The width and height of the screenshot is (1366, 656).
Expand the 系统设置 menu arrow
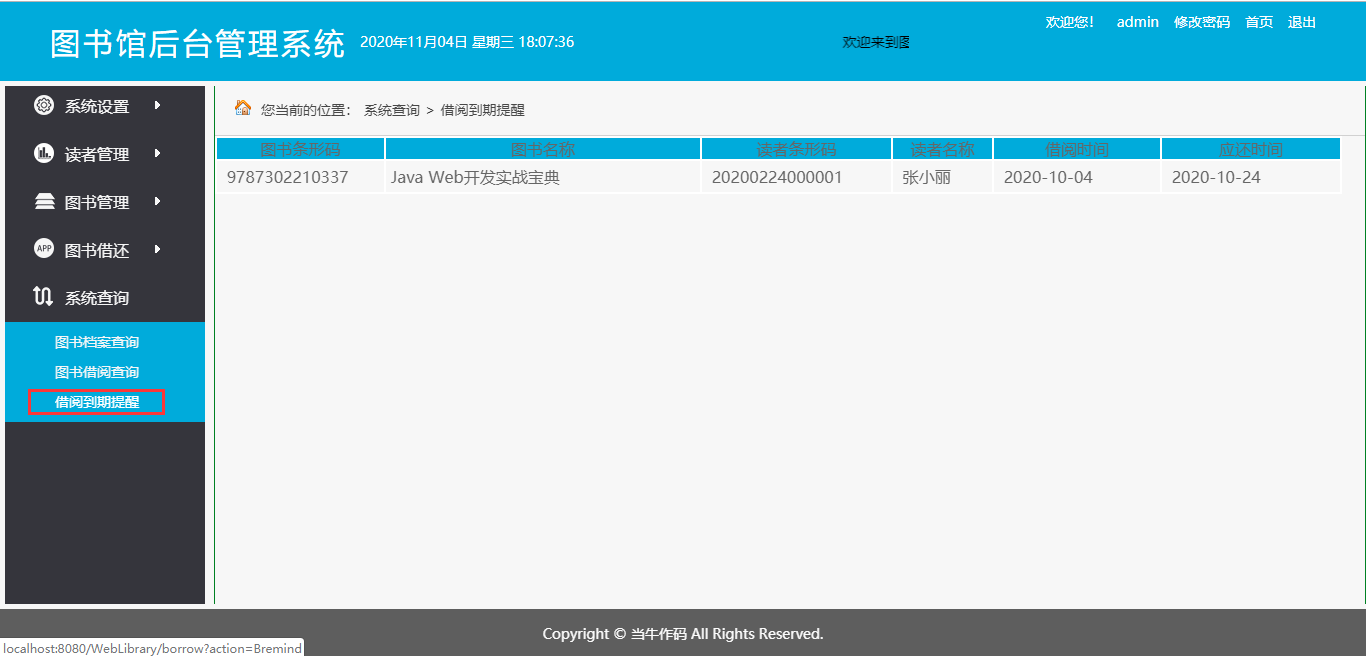(157, 105)
